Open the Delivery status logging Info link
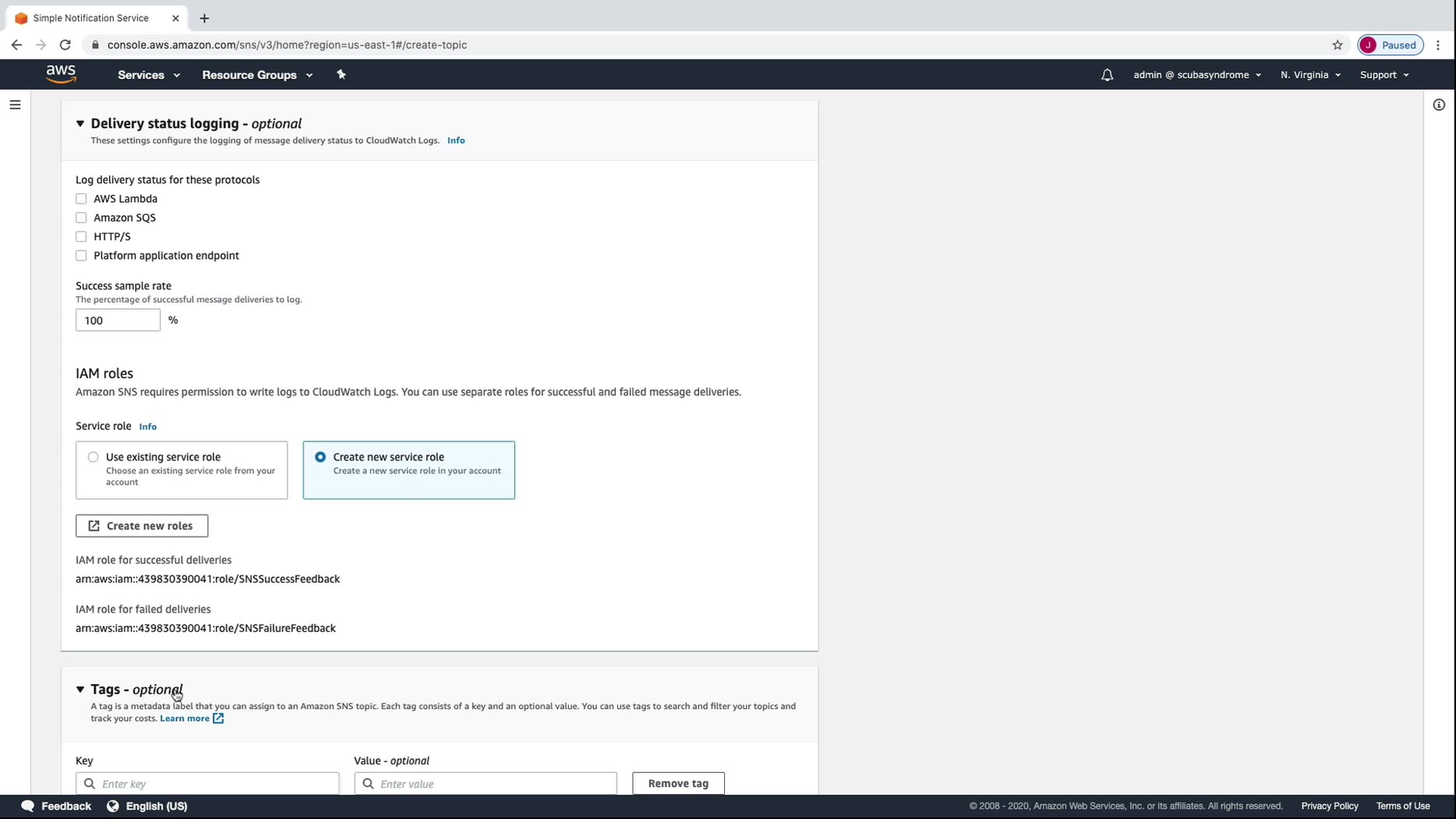The height and width of the screenshot is (819, 1456). (456, 140)
